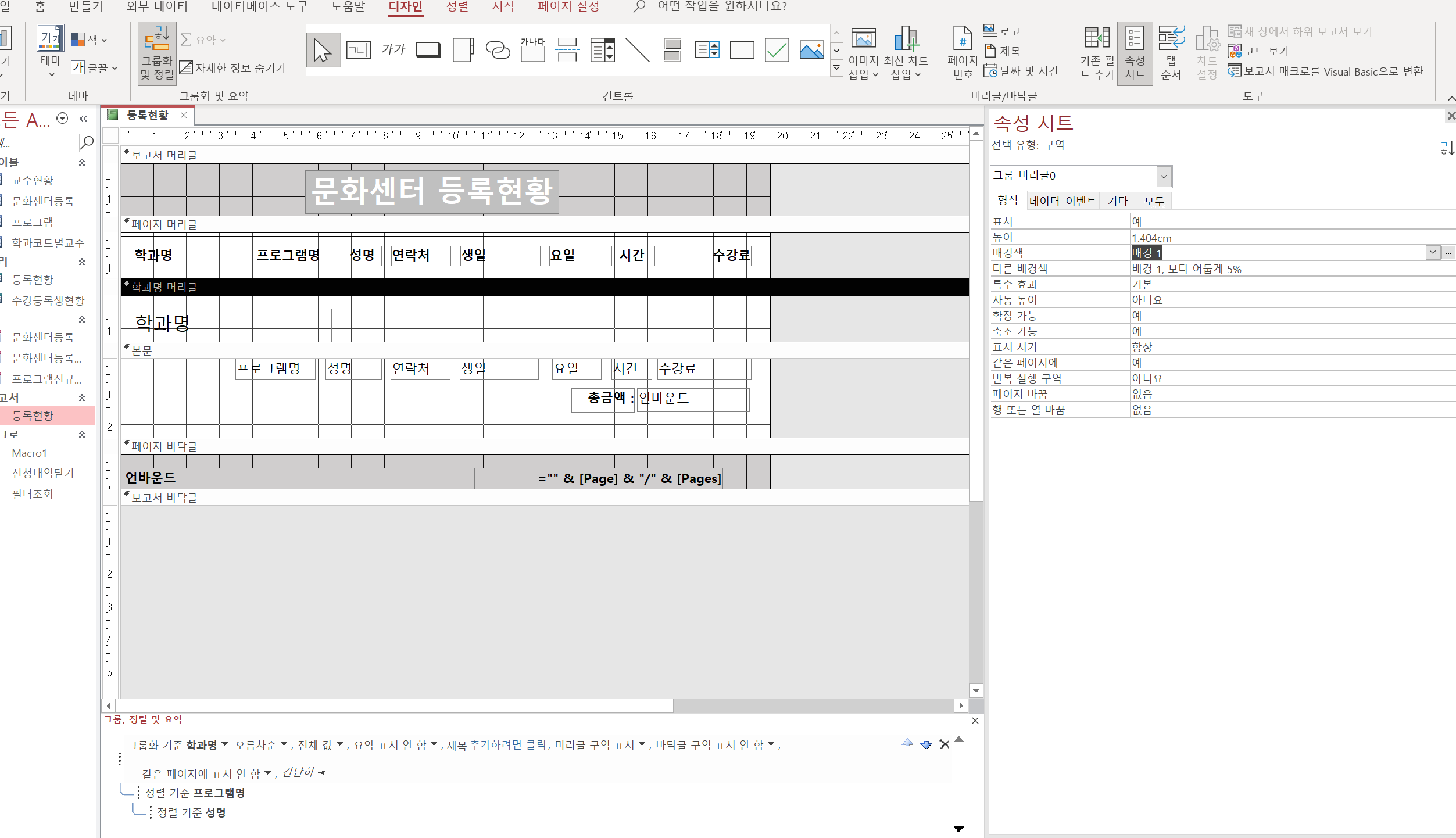Switch to the 데이터 property tab
Image resolution: width=1456 pixels, height=838 pixels.
click(1044, 201)
